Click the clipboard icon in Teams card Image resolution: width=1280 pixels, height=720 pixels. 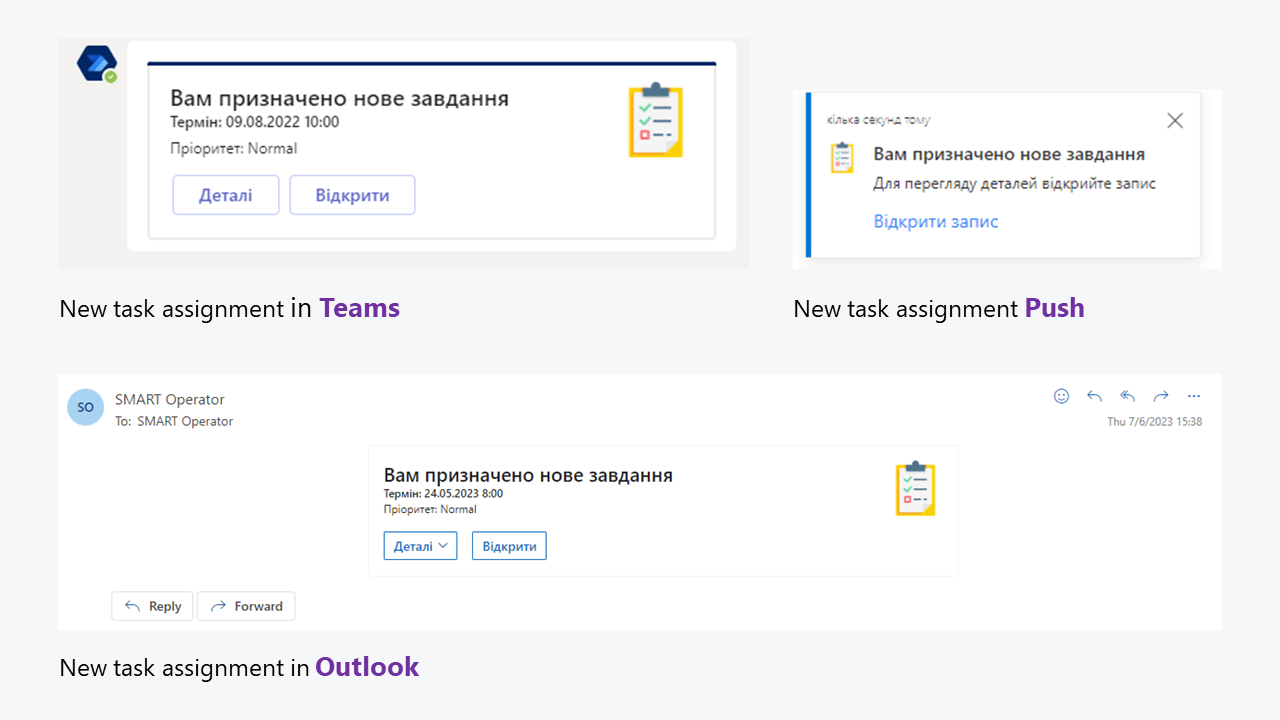point(656,121)
